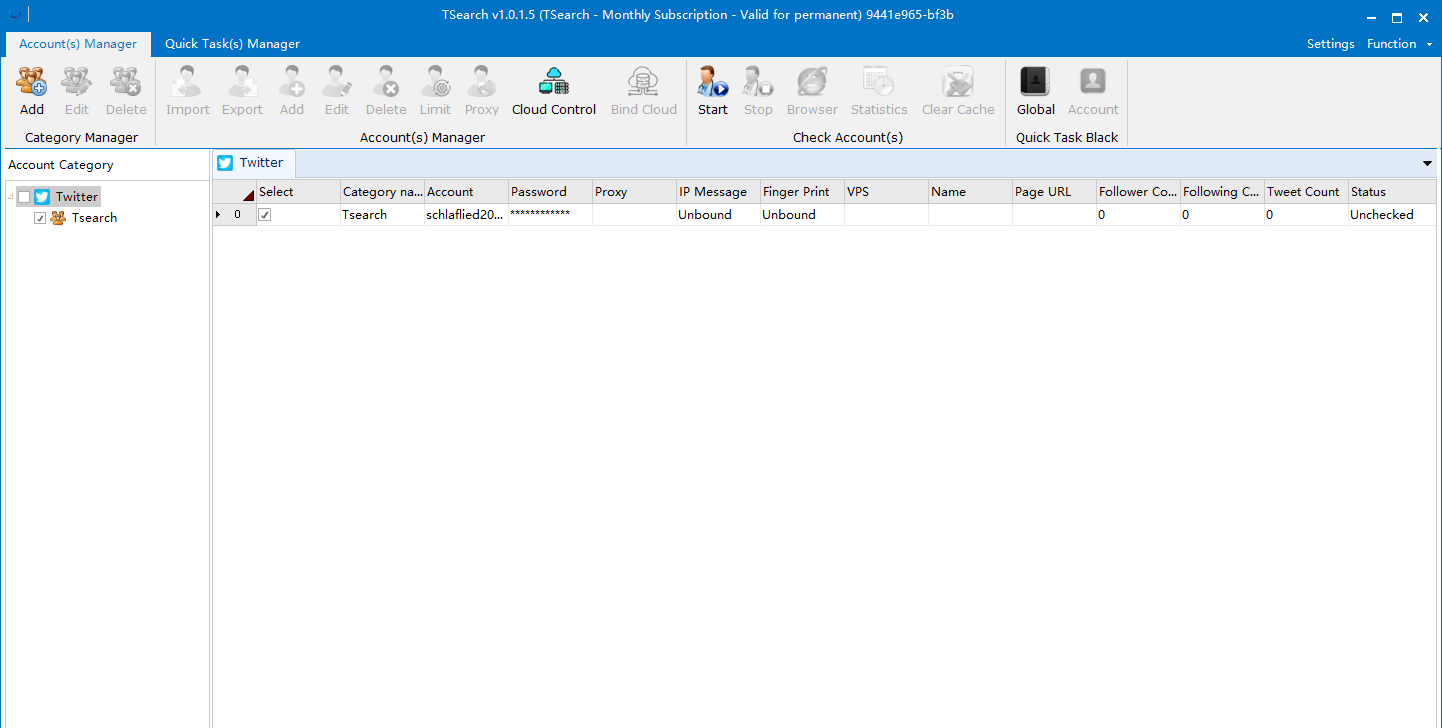Toggle the Tsearch category checkbox

(x=40, y=218)
